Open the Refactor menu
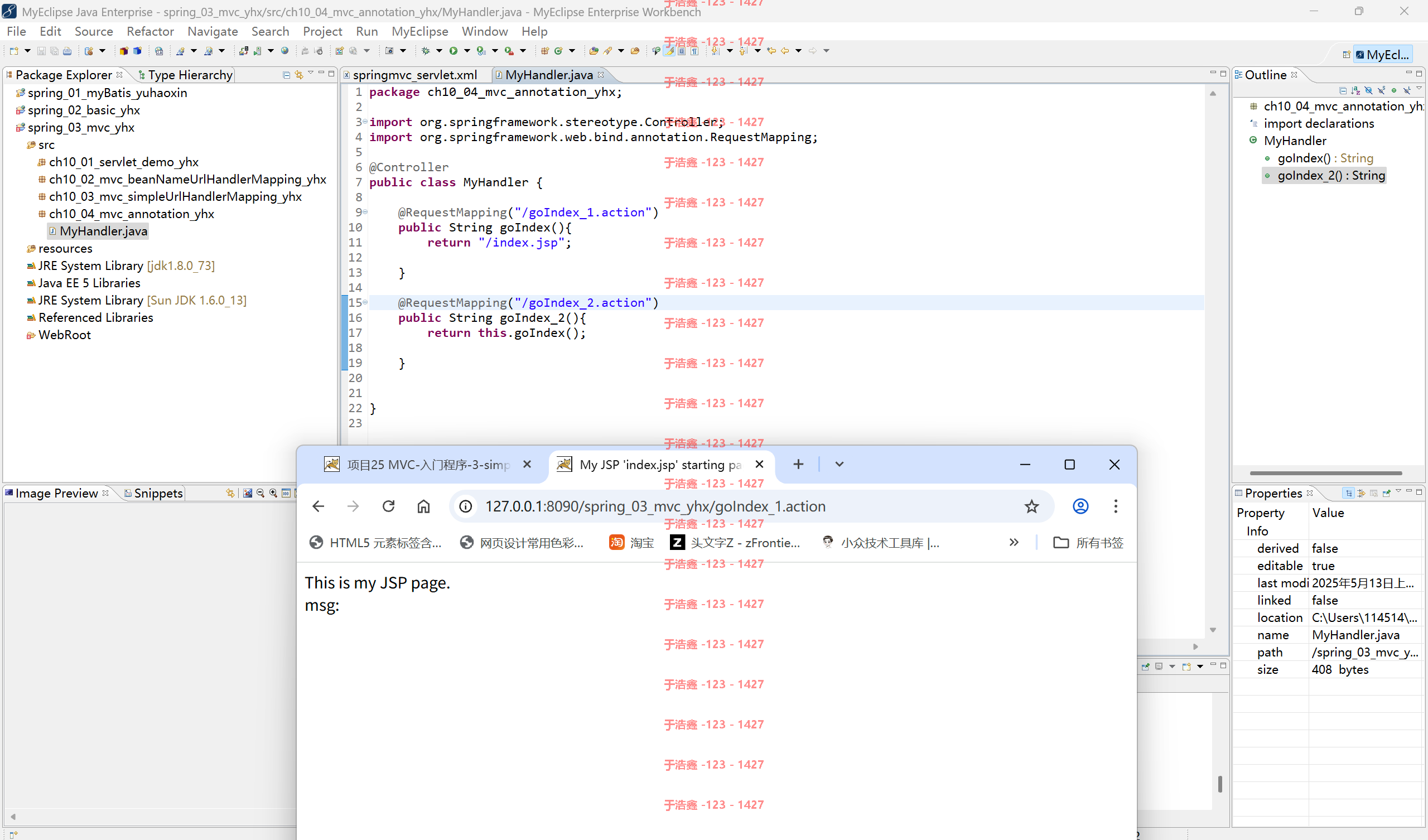 click(150, 31)
